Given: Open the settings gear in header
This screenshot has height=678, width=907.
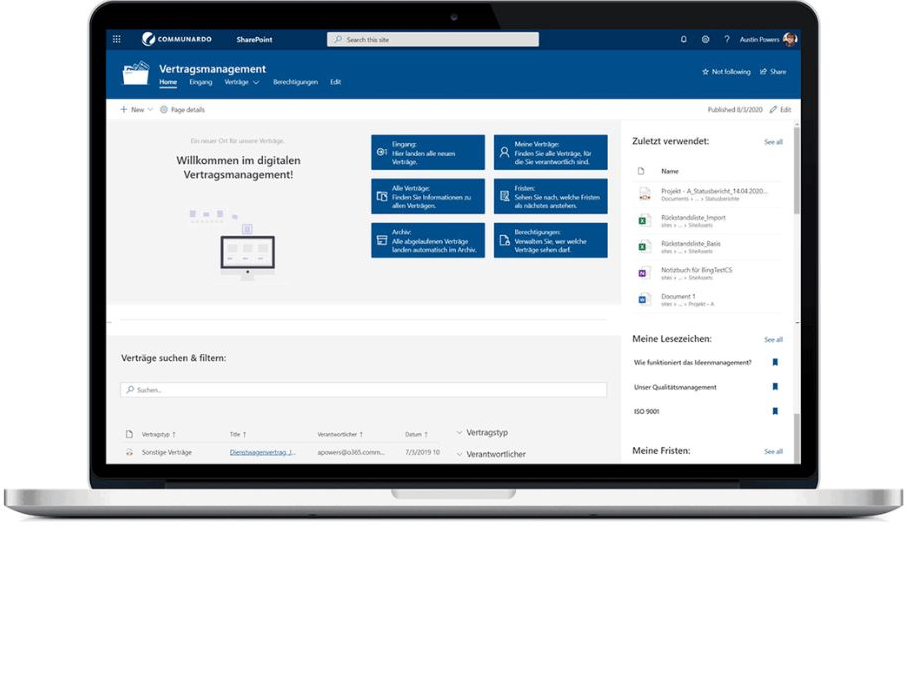Looking at the screenshot, I should click(705, 40).
